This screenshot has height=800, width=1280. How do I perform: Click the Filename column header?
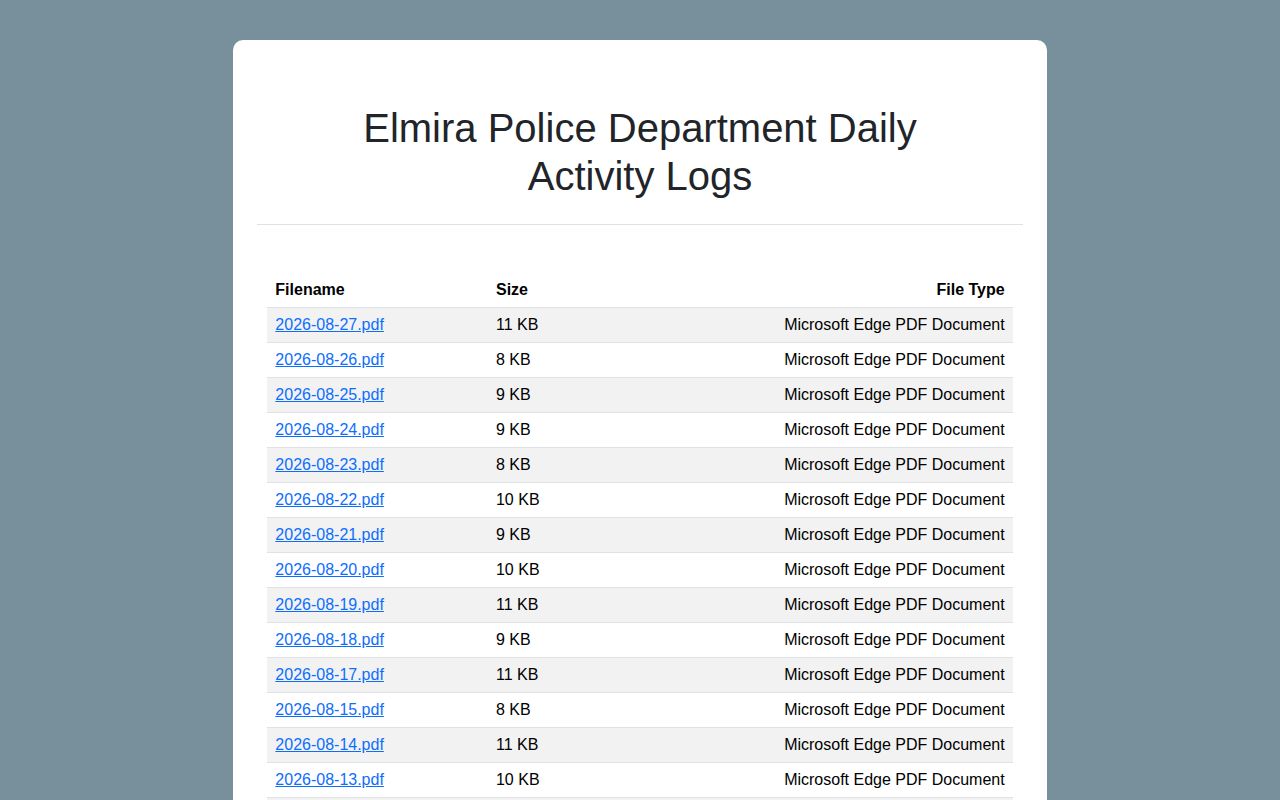(310, 290)
